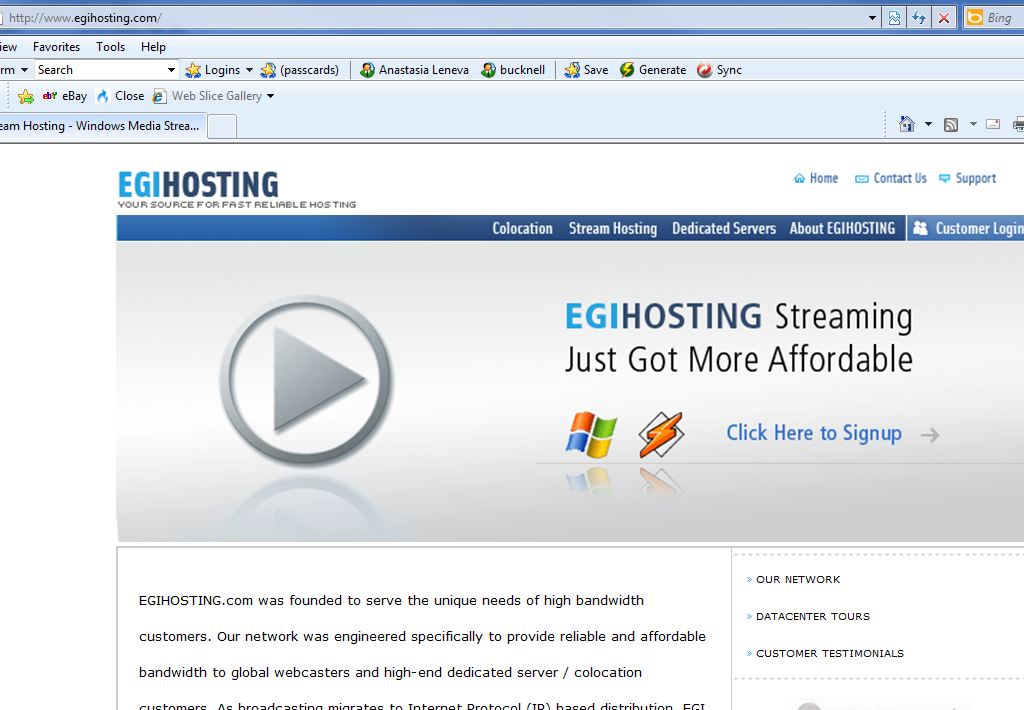Click the Winamp lightning bolt icon

pos(662,434)
